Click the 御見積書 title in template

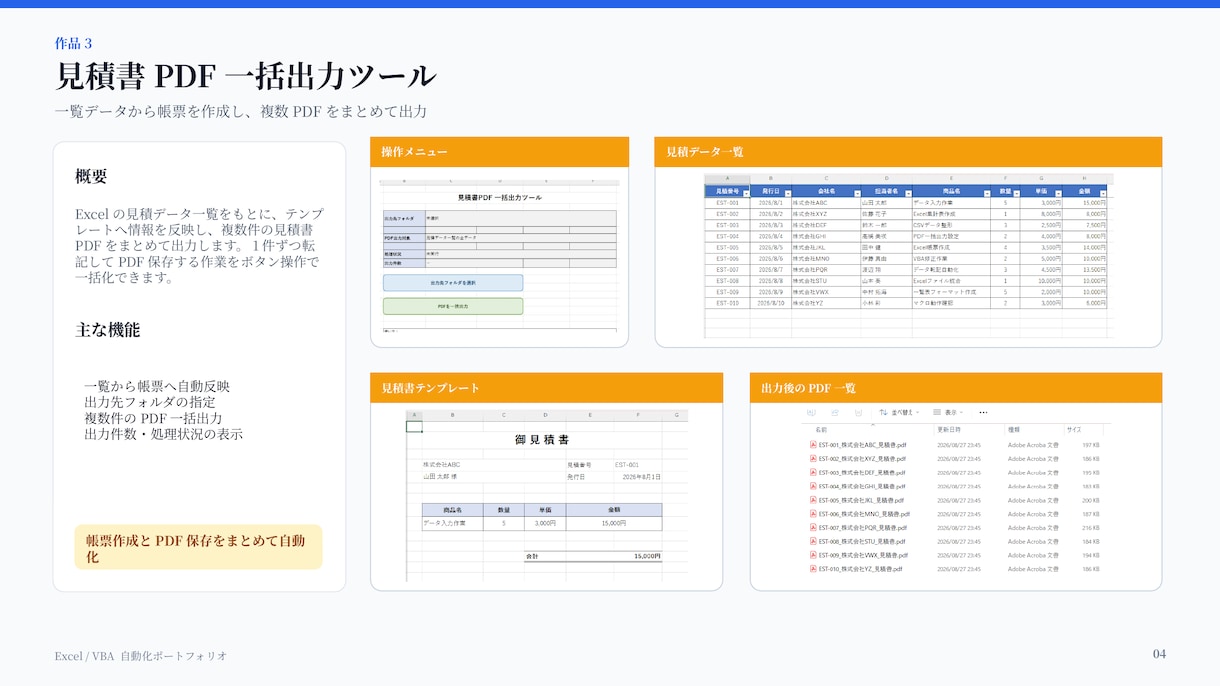pyautogui.click(x=542, y=439)
